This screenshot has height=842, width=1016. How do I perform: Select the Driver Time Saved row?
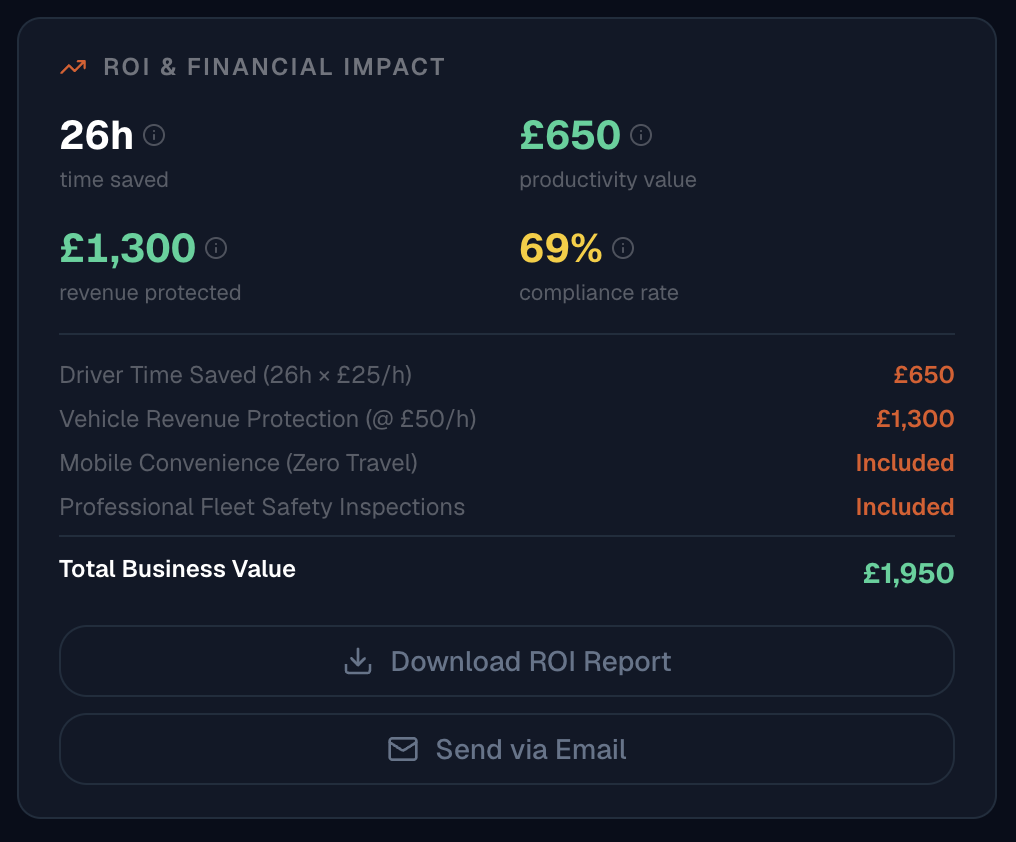point(507,375)
